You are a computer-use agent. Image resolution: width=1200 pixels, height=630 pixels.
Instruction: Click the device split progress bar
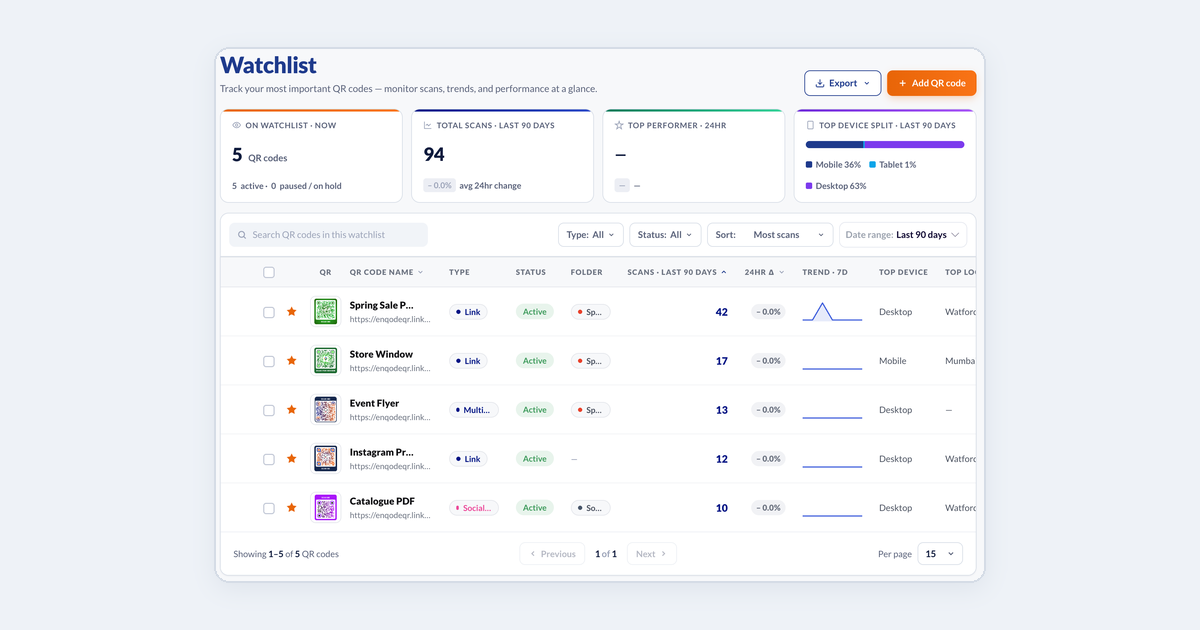(x=885, y=145)
